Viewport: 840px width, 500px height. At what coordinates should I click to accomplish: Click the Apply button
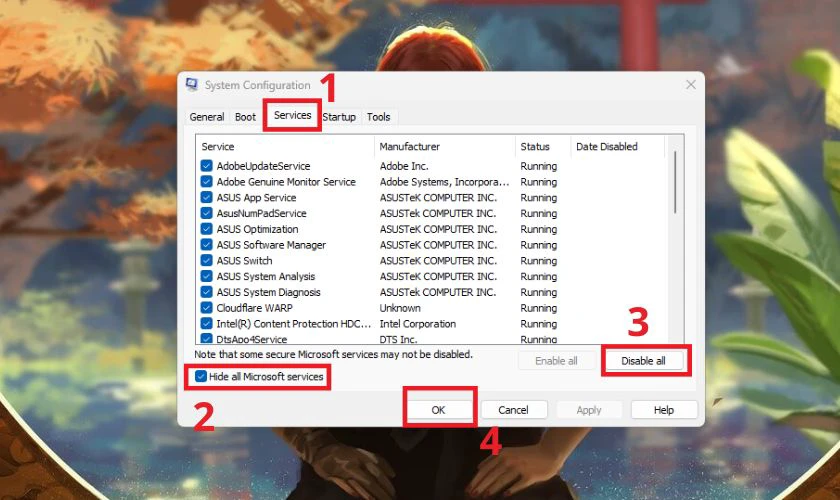click(x=589, y=410)
